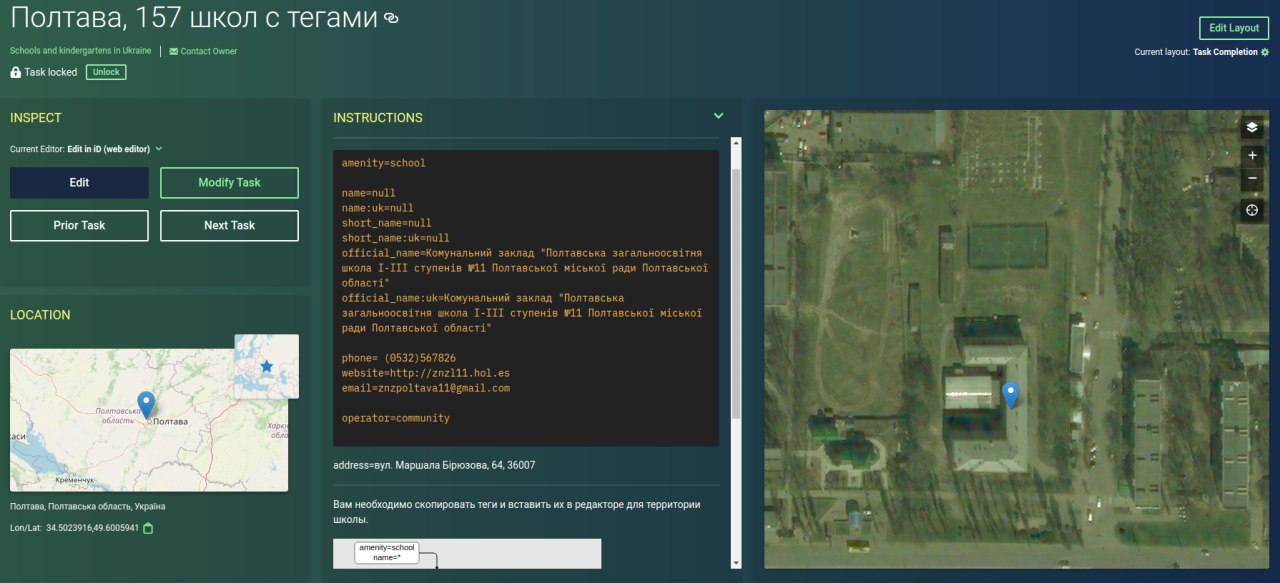Image resolution: width=1280 pixels, height=583 pixels.
Task: Click the address вул. Маршала Бірюзова text
Action: pos(434,465)
